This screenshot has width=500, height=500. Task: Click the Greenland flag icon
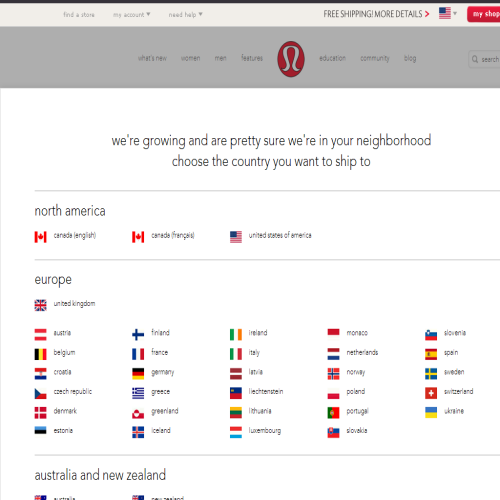pos(138,413)
